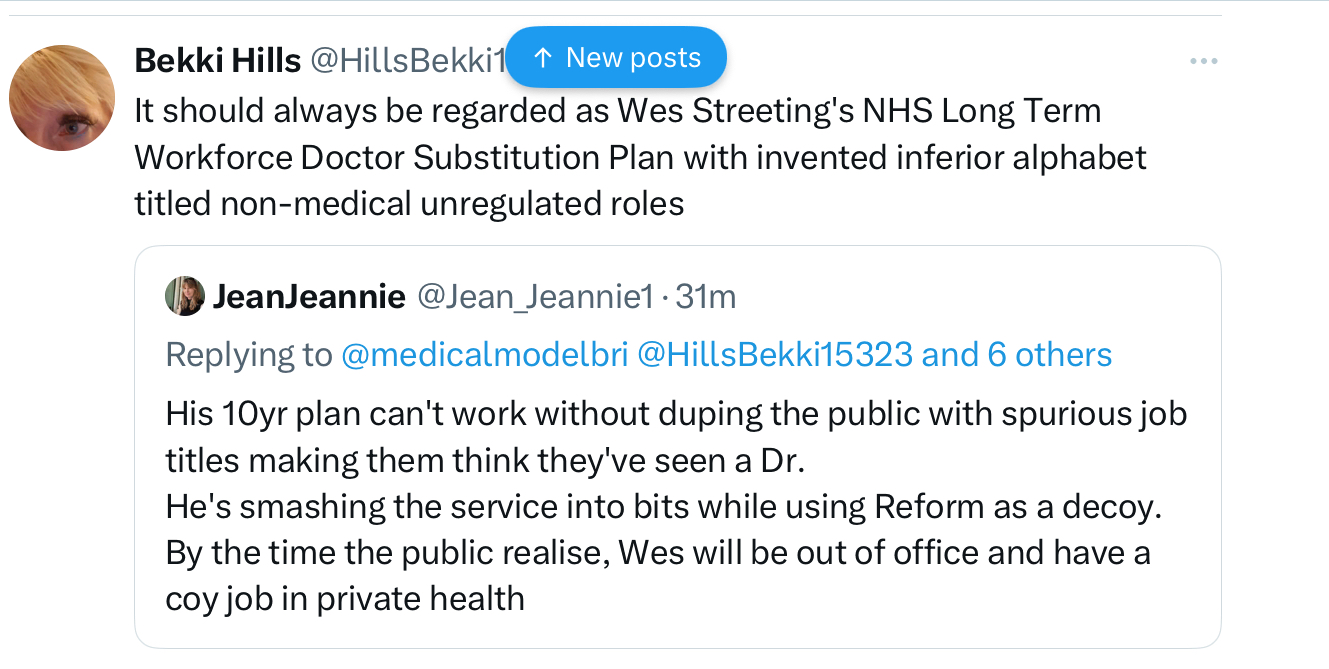Open the more options ellipsis menu

pyautogui.click(x=1203, y=62)
